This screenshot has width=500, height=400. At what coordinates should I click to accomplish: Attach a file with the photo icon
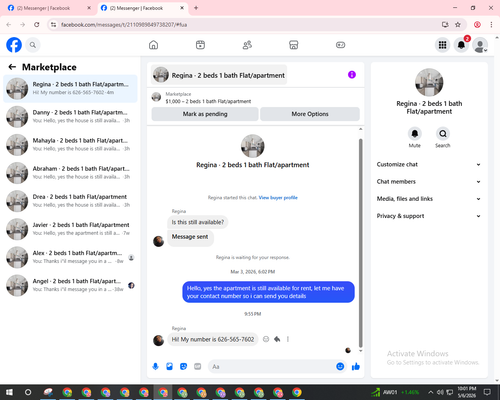169,367
